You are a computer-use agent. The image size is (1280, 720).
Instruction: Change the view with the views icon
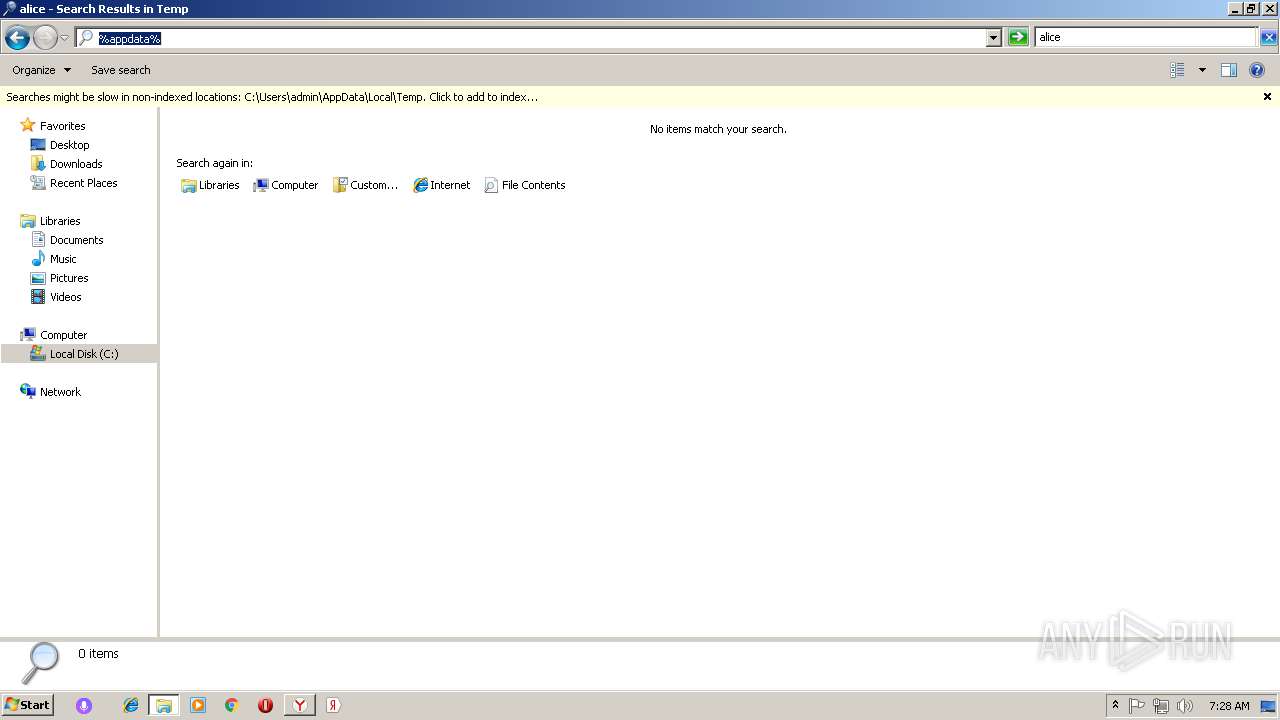tap(1177, 70)
